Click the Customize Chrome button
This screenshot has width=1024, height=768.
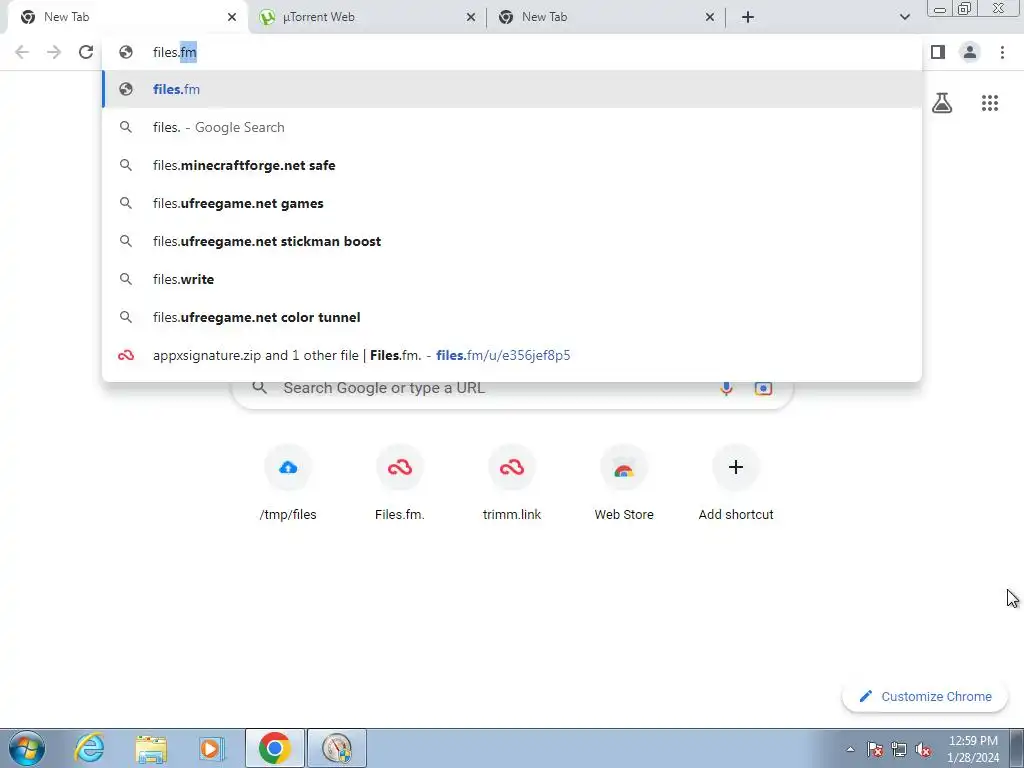pos(925,697)
